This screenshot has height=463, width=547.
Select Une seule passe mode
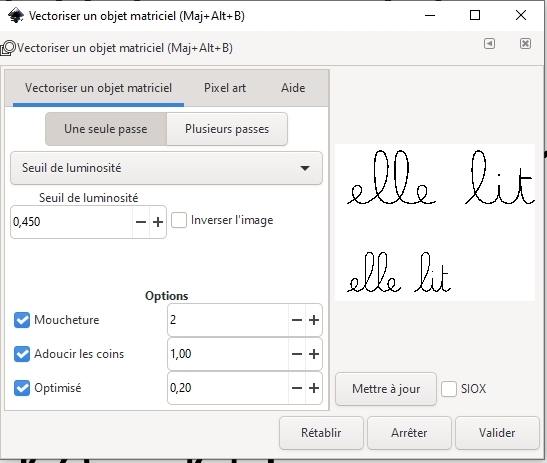point(106,129)
